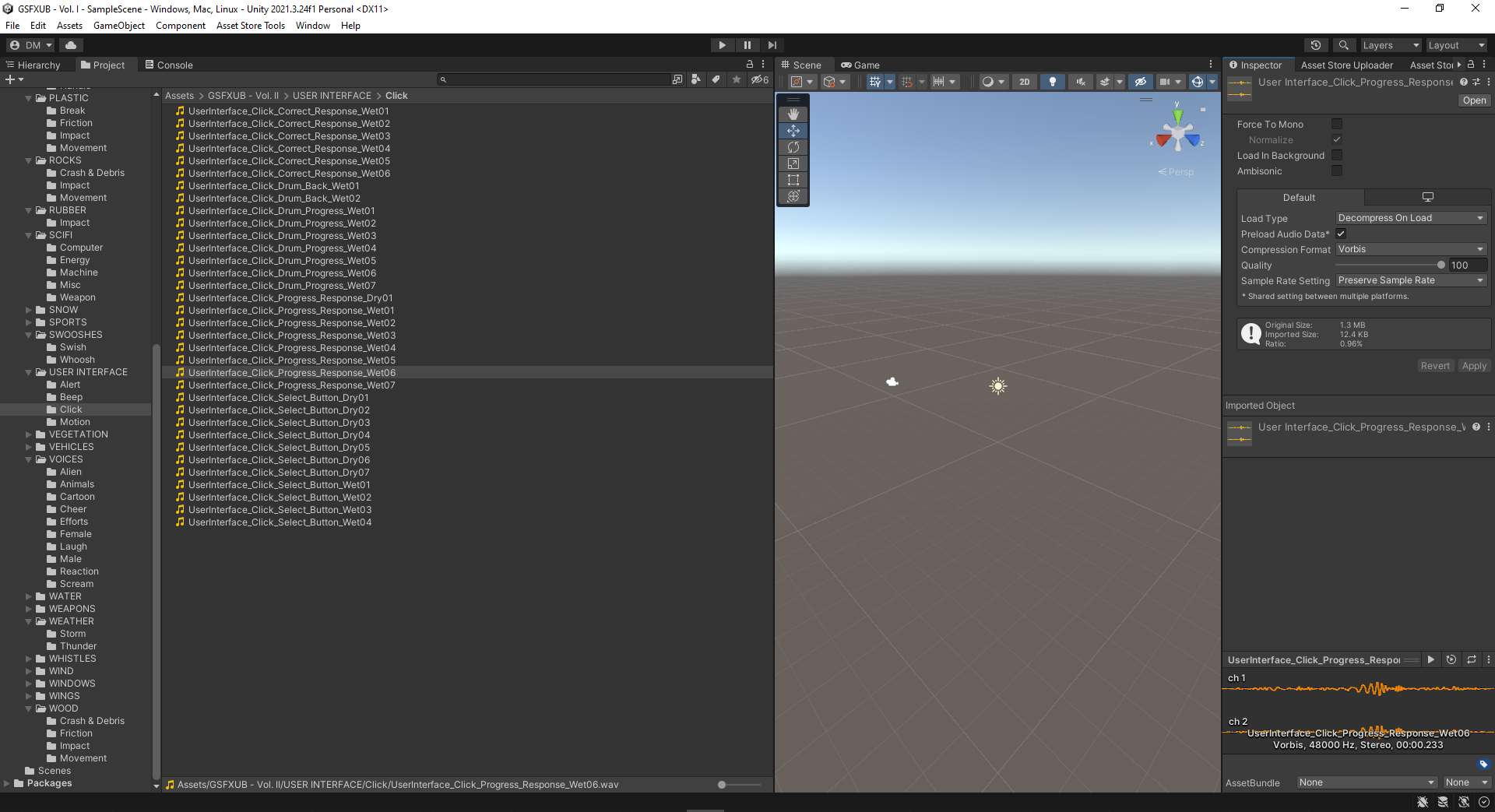1495x812 pixels.
Task: Open the Layers dropdown
Action: pos(1391,45)
